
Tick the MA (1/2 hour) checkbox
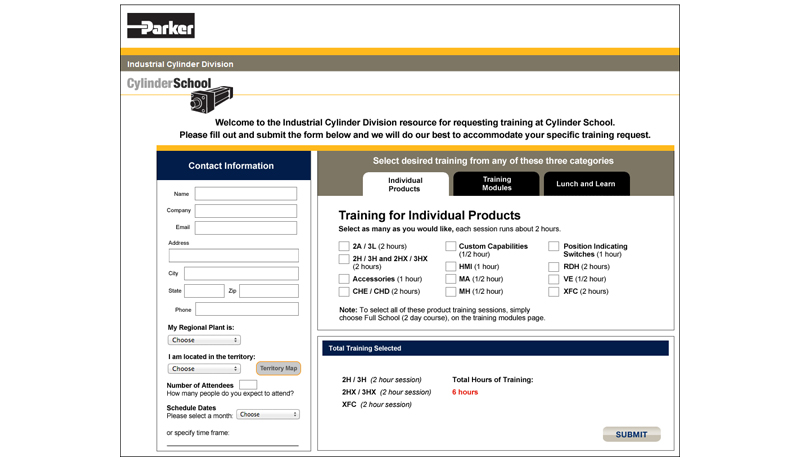click(451, 279)
